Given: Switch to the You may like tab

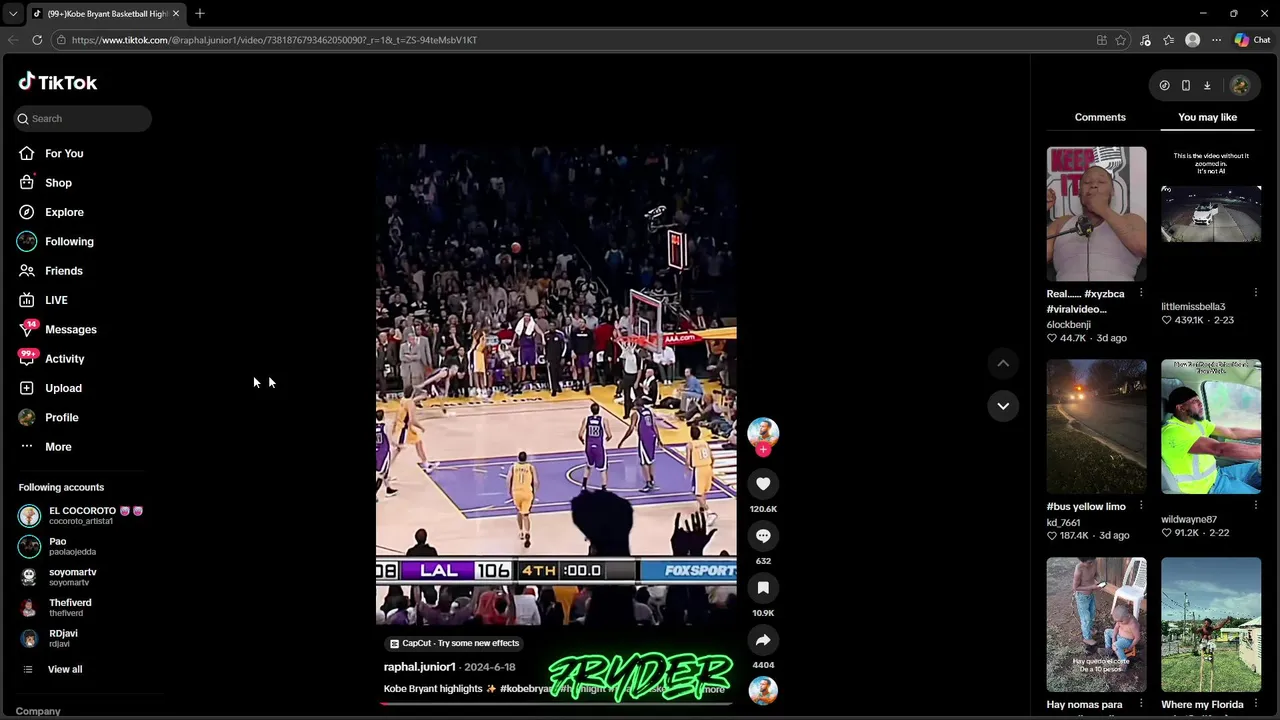Looking at the screenshot, I should (1207, 117).
